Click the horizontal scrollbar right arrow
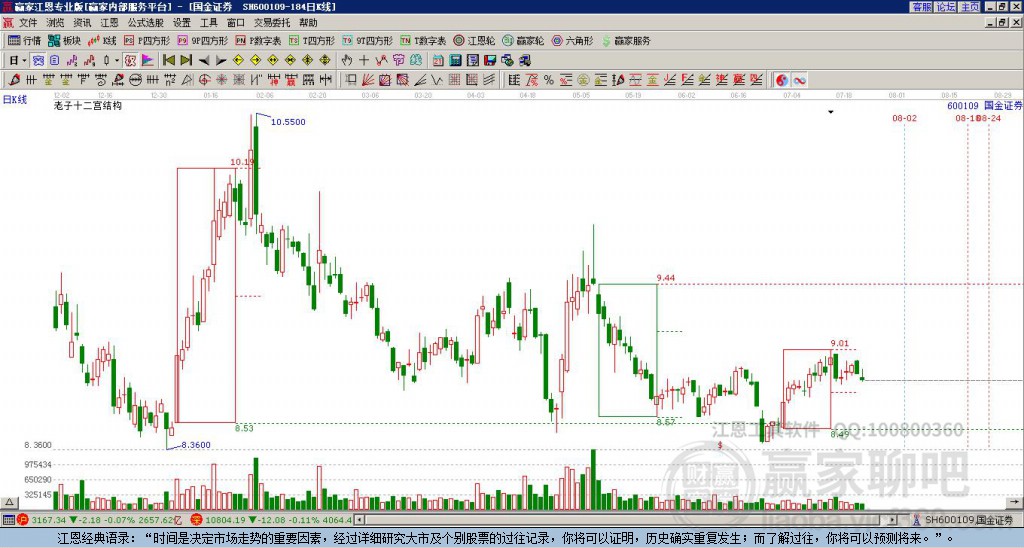This screenshot has height=548, width=1024. [x=893, y=520]
